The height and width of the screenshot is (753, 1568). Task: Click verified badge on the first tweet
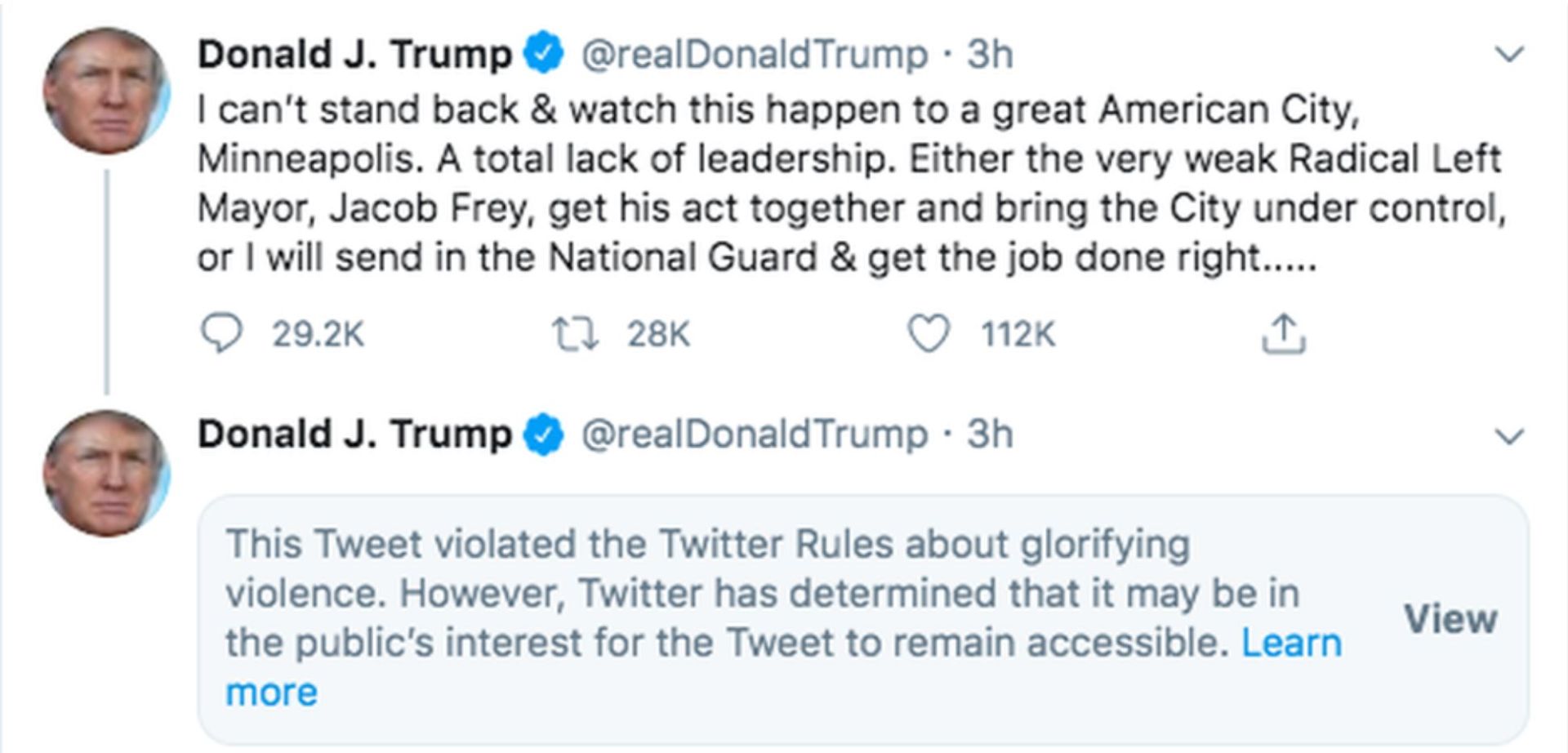click(545, 55)
